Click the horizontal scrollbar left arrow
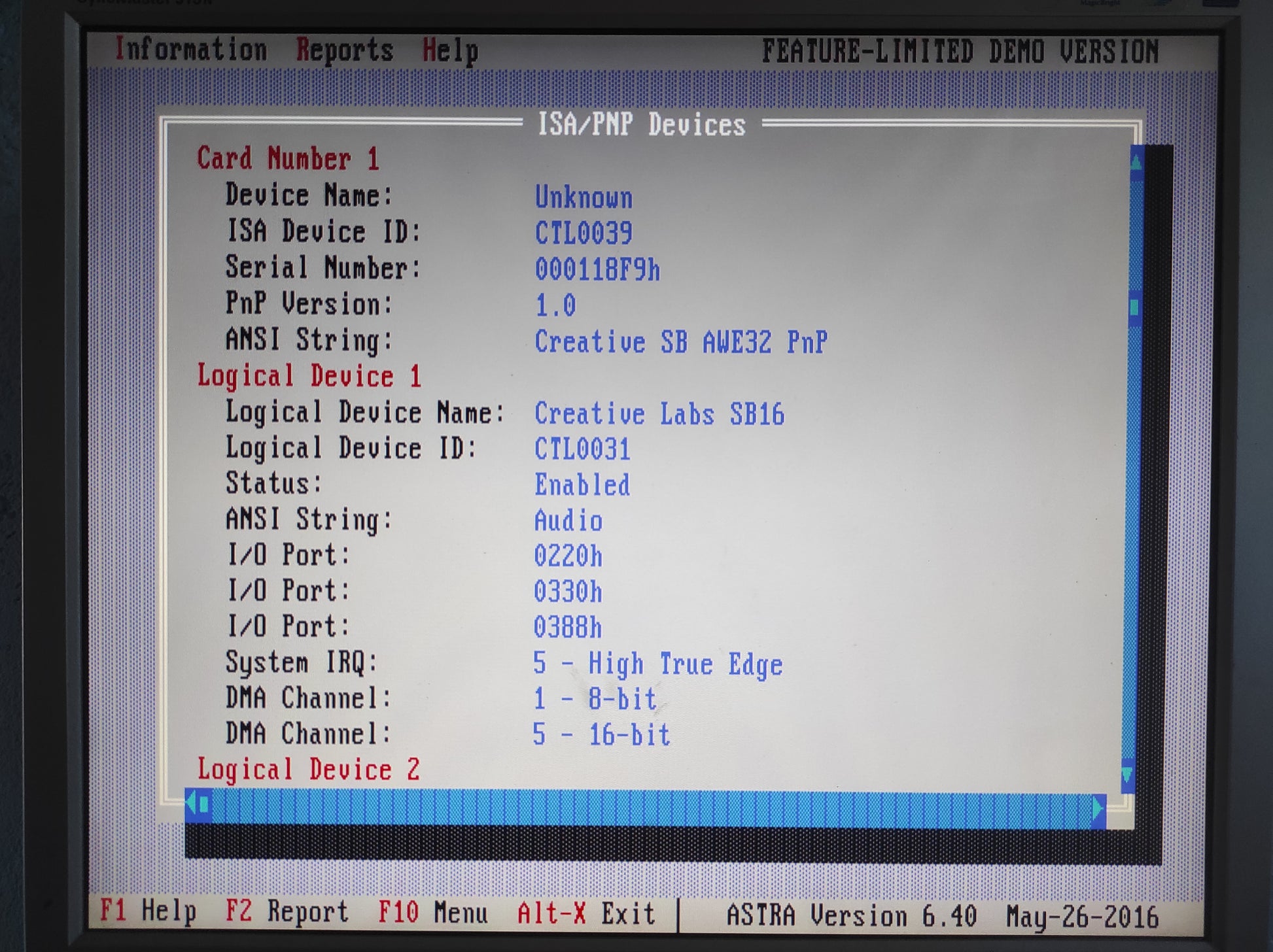The width and height of the screenshot is (1273, 952). [x=191, y=803]
